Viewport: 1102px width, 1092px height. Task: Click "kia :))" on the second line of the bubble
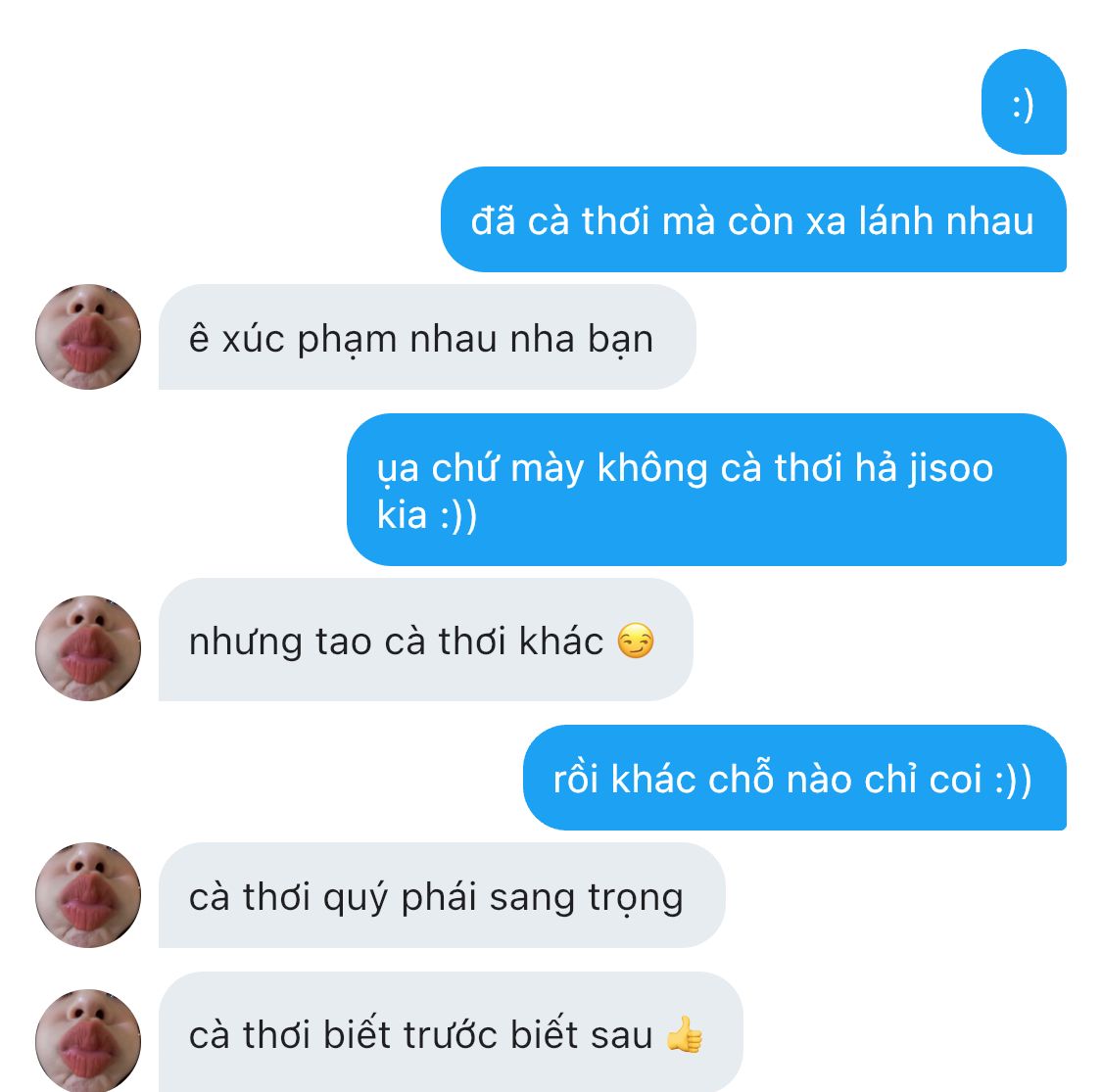click(x=427, y=515)
